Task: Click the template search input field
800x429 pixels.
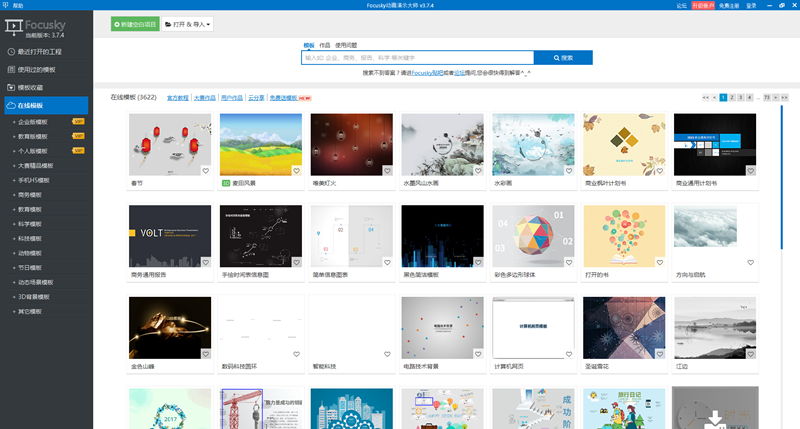Action: [418, 58]
